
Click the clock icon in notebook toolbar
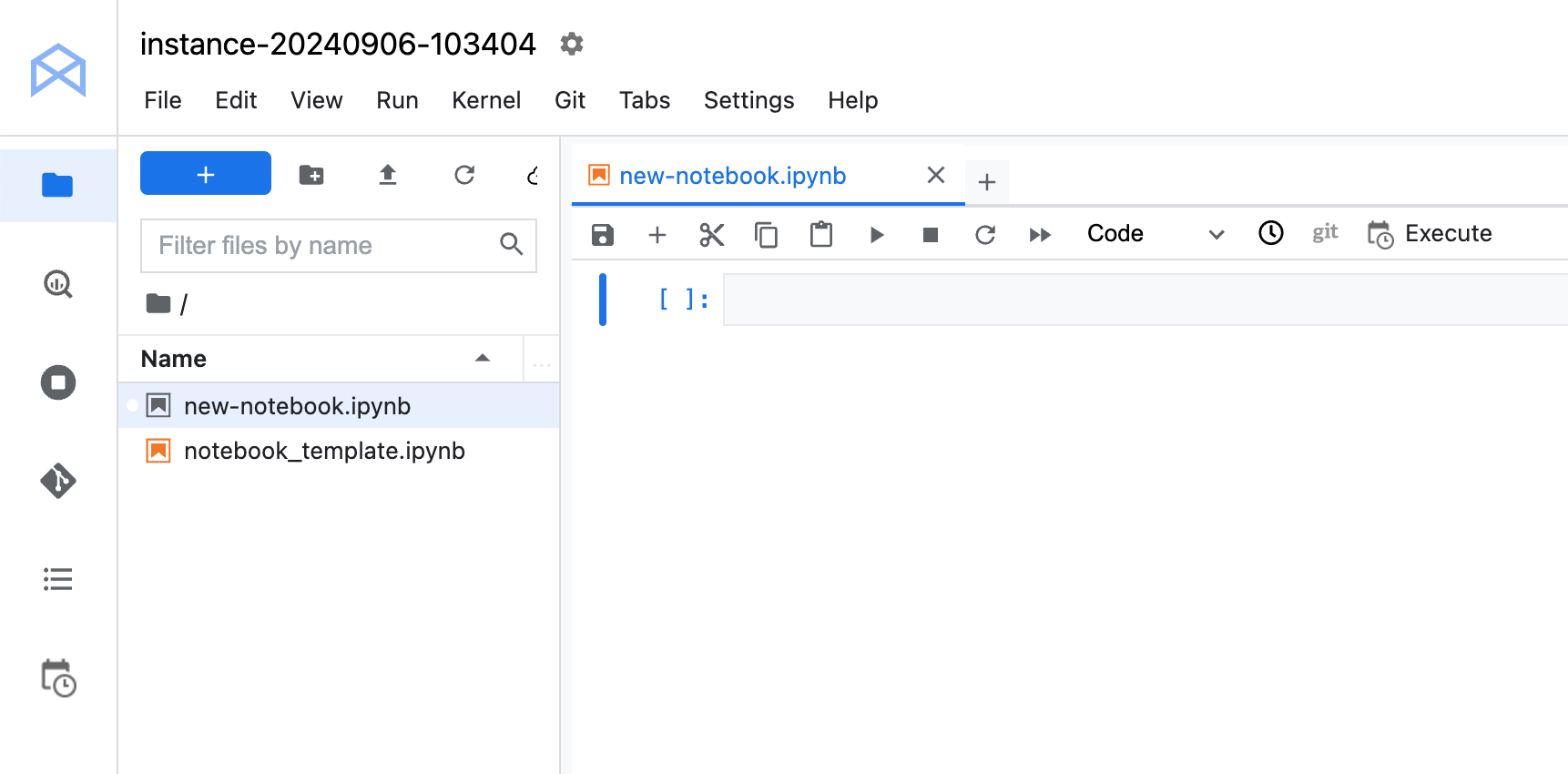coord(1271,233)
